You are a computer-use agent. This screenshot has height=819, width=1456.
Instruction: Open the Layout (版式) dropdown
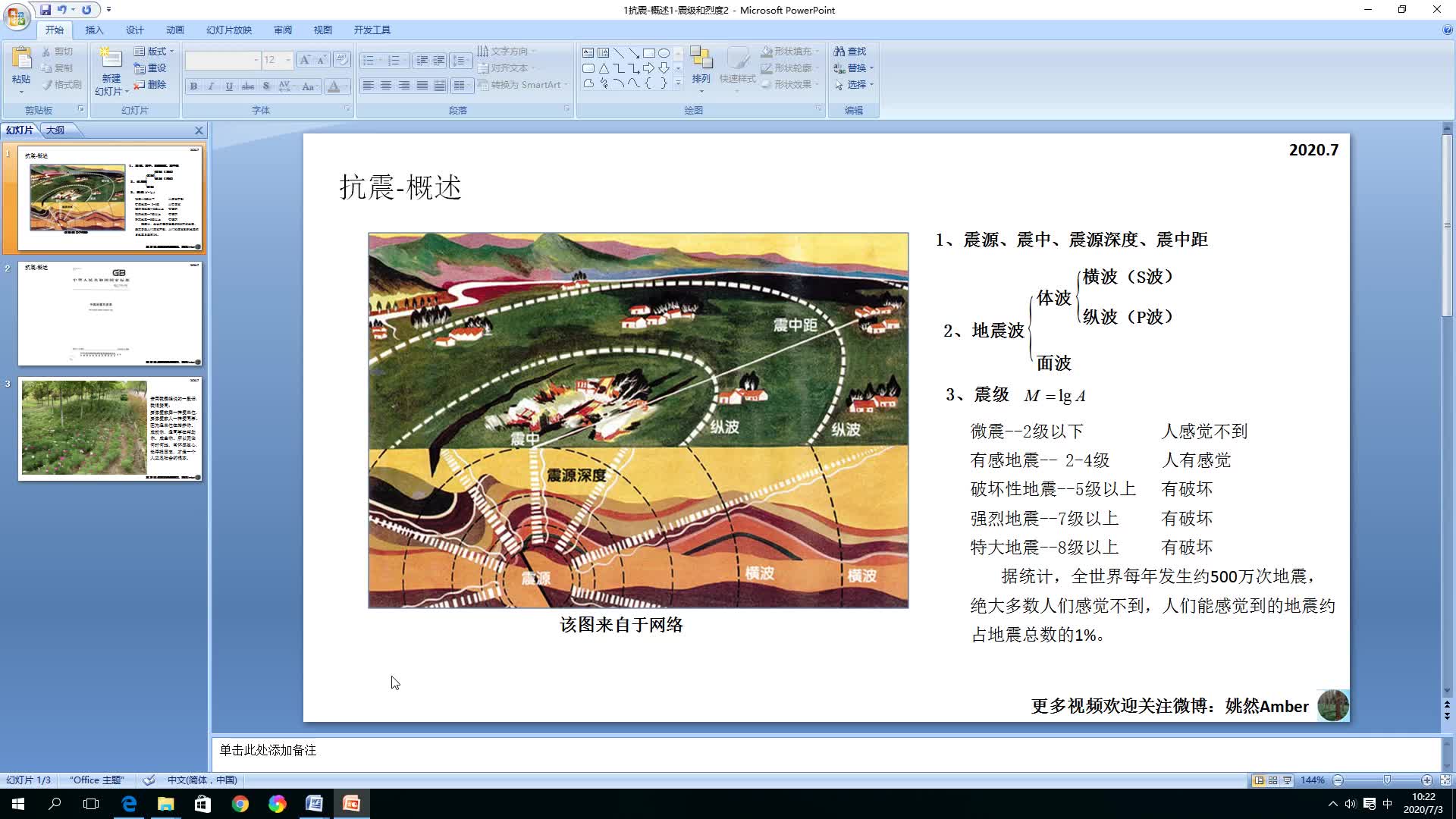pos(154,52)
